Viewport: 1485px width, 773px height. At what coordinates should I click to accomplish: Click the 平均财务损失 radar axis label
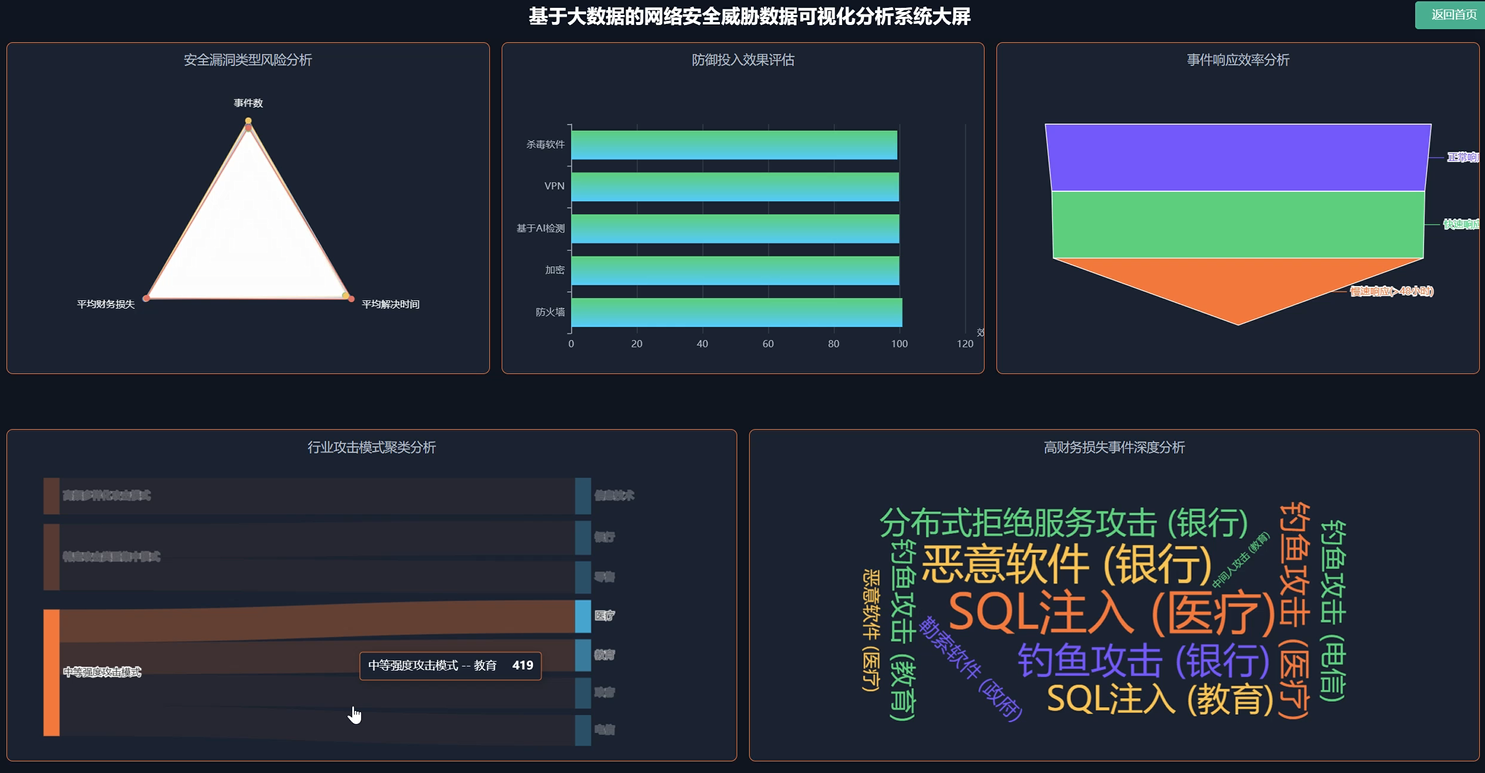click(x=106, y=304)
